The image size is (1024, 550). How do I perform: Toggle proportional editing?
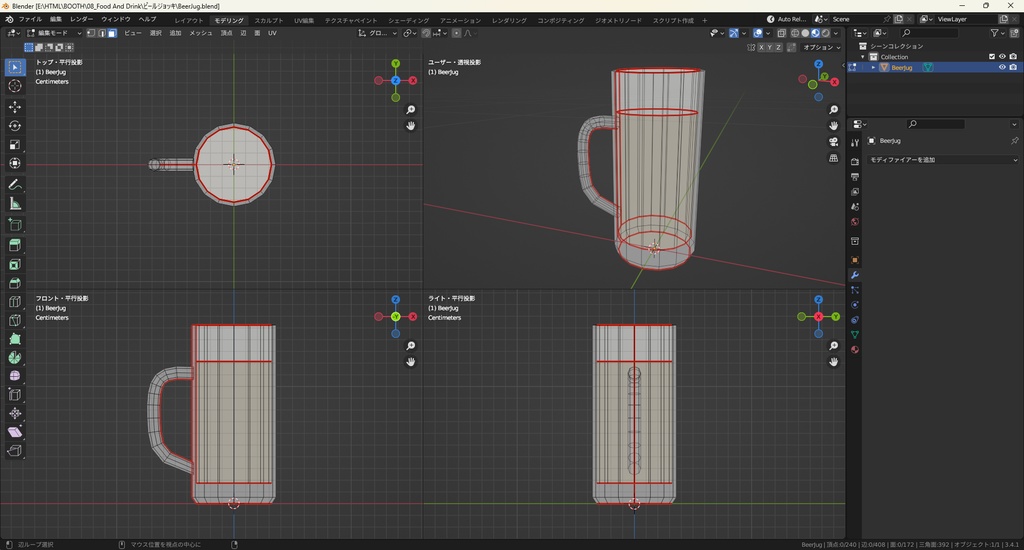[456, 33]
